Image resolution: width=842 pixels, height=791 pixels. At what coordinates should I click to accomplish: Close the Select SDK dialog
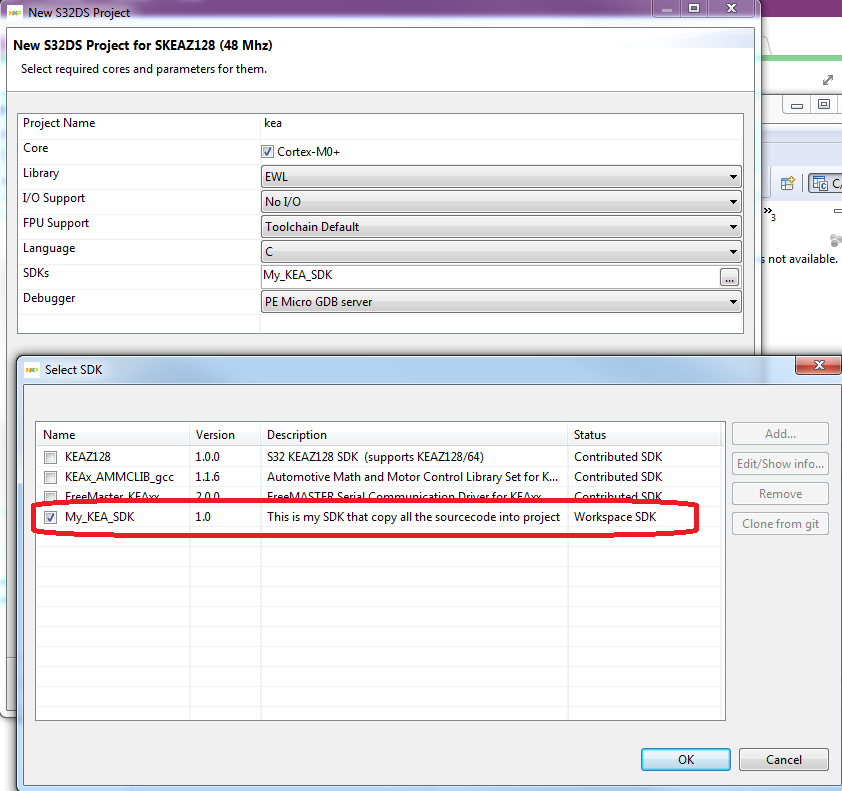coord(819,365)
